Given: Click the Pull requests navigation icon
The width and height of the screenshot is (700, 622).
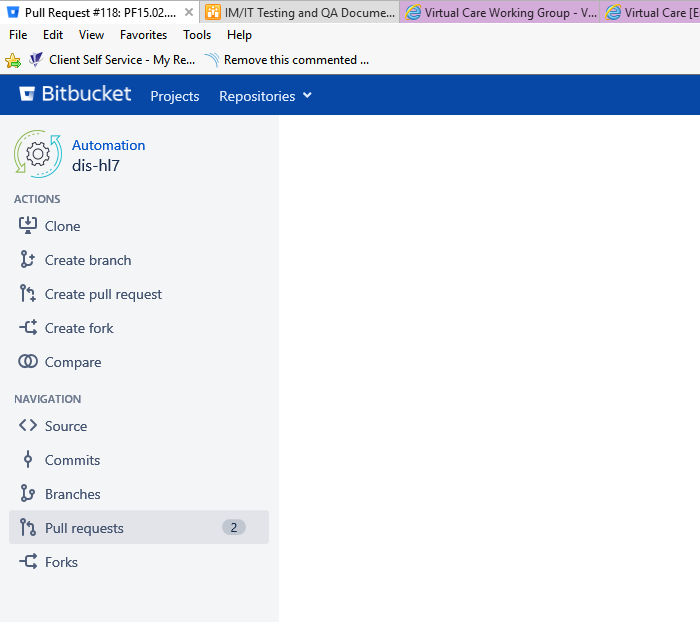Looking at the screenshot, I should 28,527.
